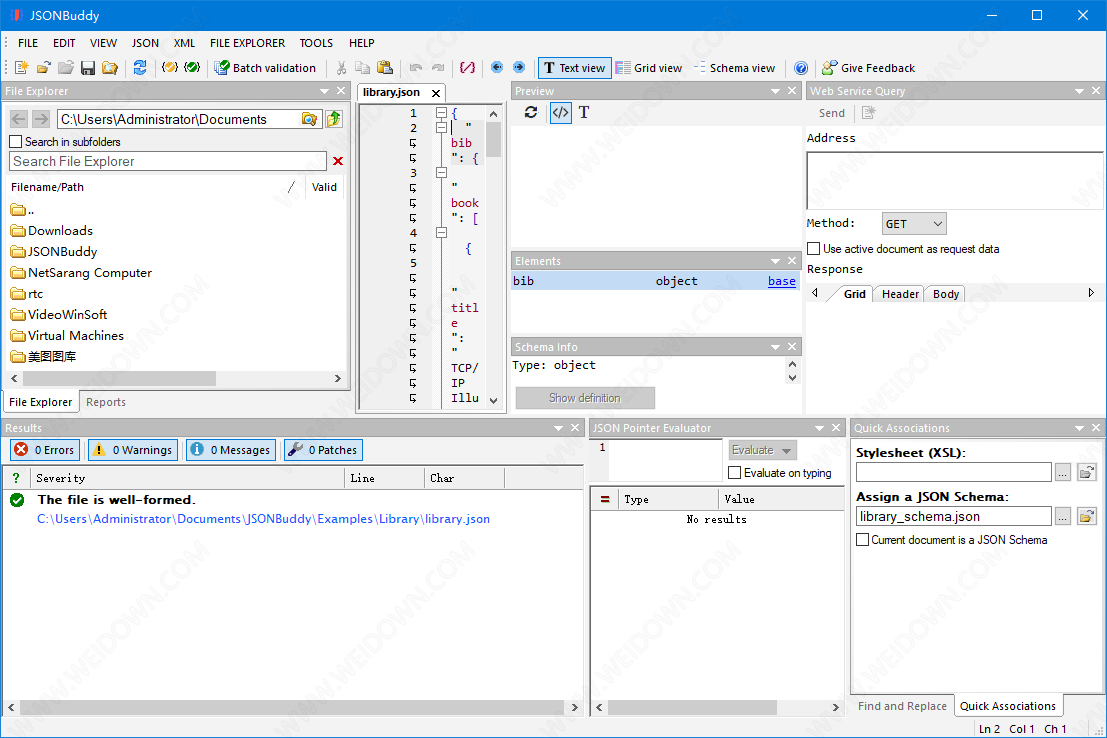Viewport: 1107px width, 738px height.
Task: Click the Paste clipboard icon
Action: click(x=385, y=68)
